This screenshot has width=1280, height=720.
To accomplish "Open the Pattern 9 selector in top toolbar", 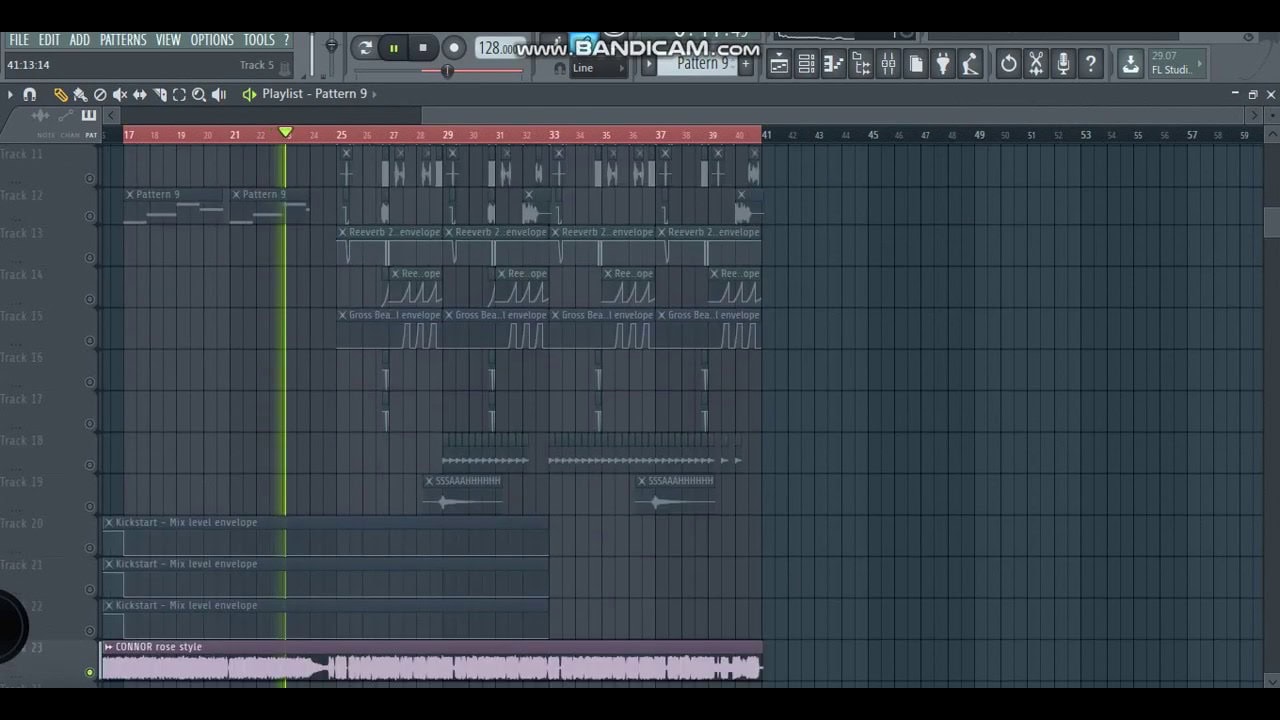I will 697,64.
